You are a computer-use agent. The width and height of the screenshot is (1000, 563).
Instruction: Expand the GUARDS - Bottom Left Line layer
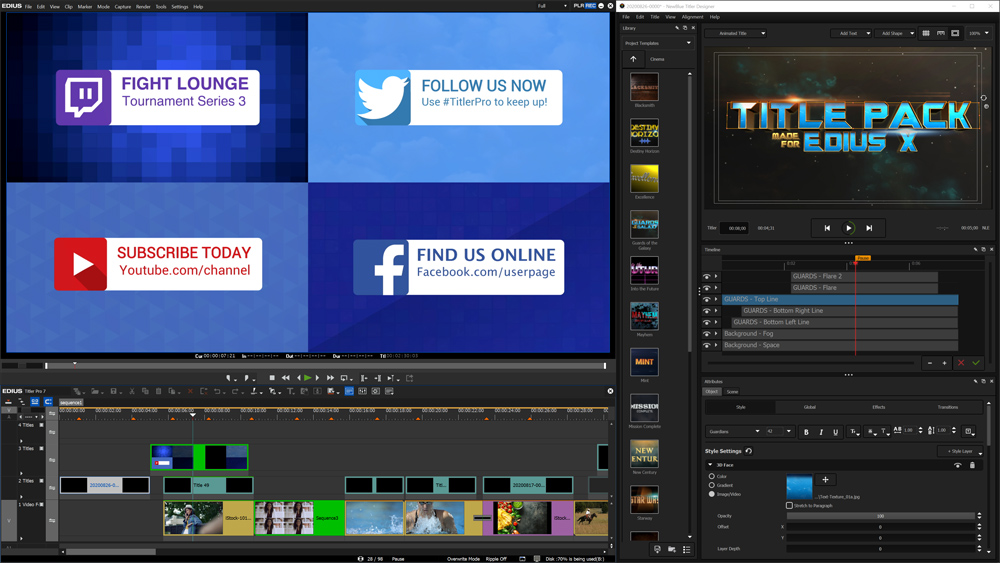(716, 322)
